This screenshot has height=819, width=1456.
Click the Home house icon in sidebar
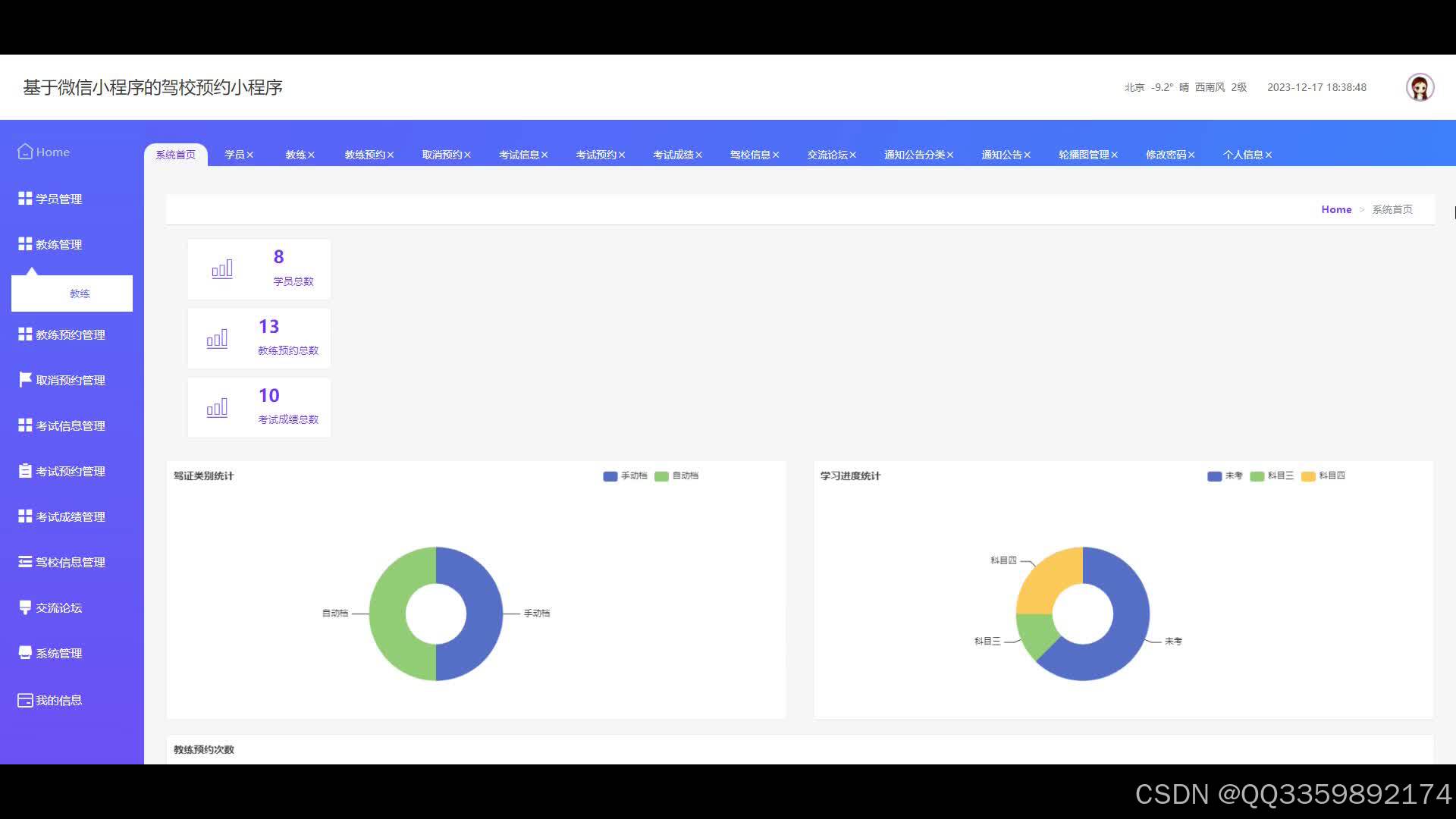[25, 152]
